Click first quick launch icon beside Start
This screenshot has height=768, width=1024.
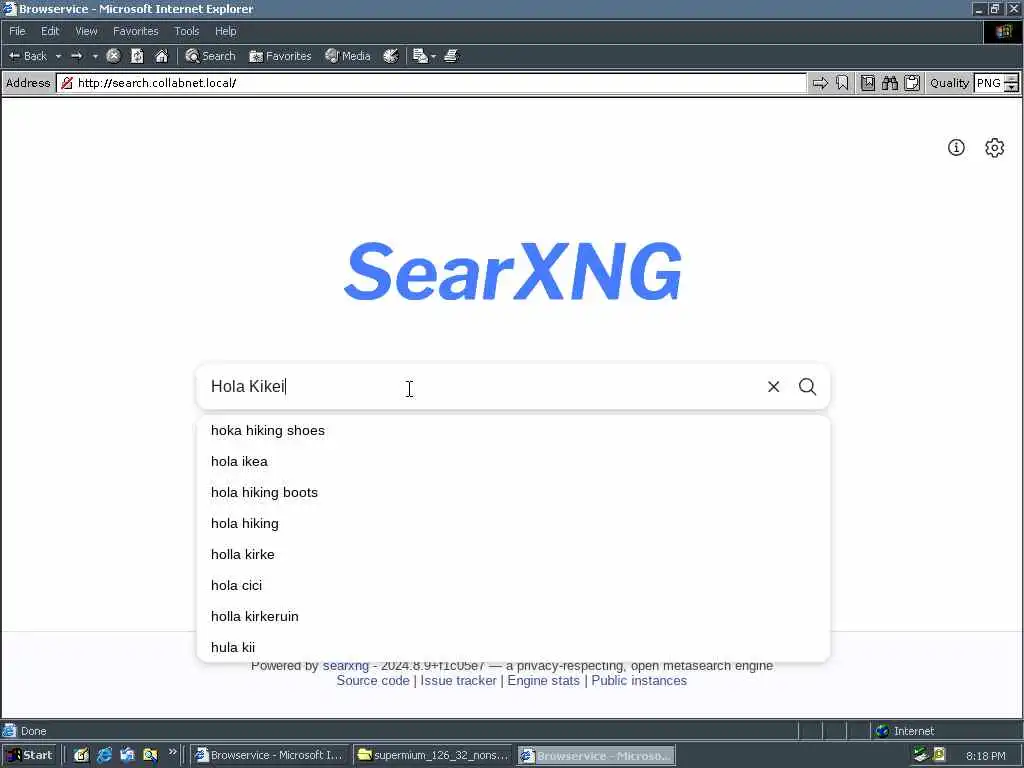81,755
